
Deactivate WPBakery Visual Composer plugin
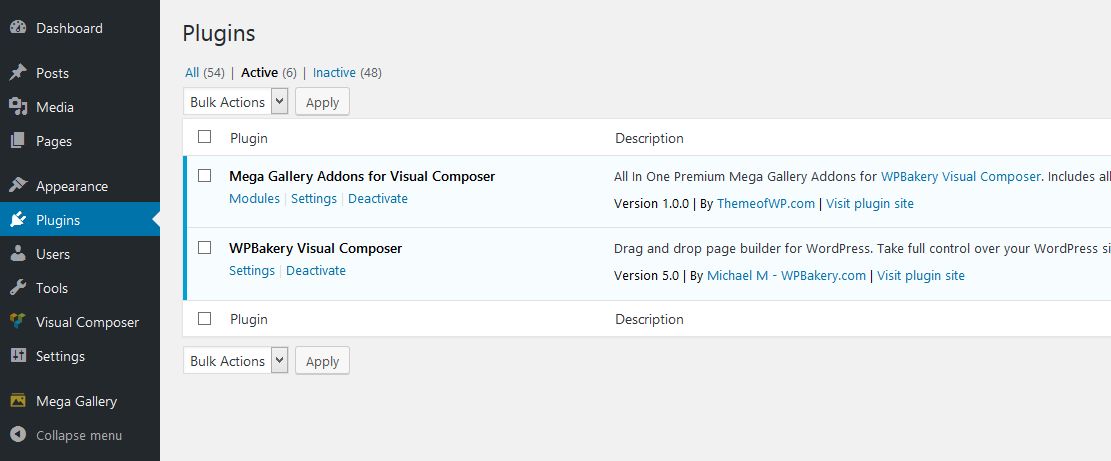pos(316,271)
